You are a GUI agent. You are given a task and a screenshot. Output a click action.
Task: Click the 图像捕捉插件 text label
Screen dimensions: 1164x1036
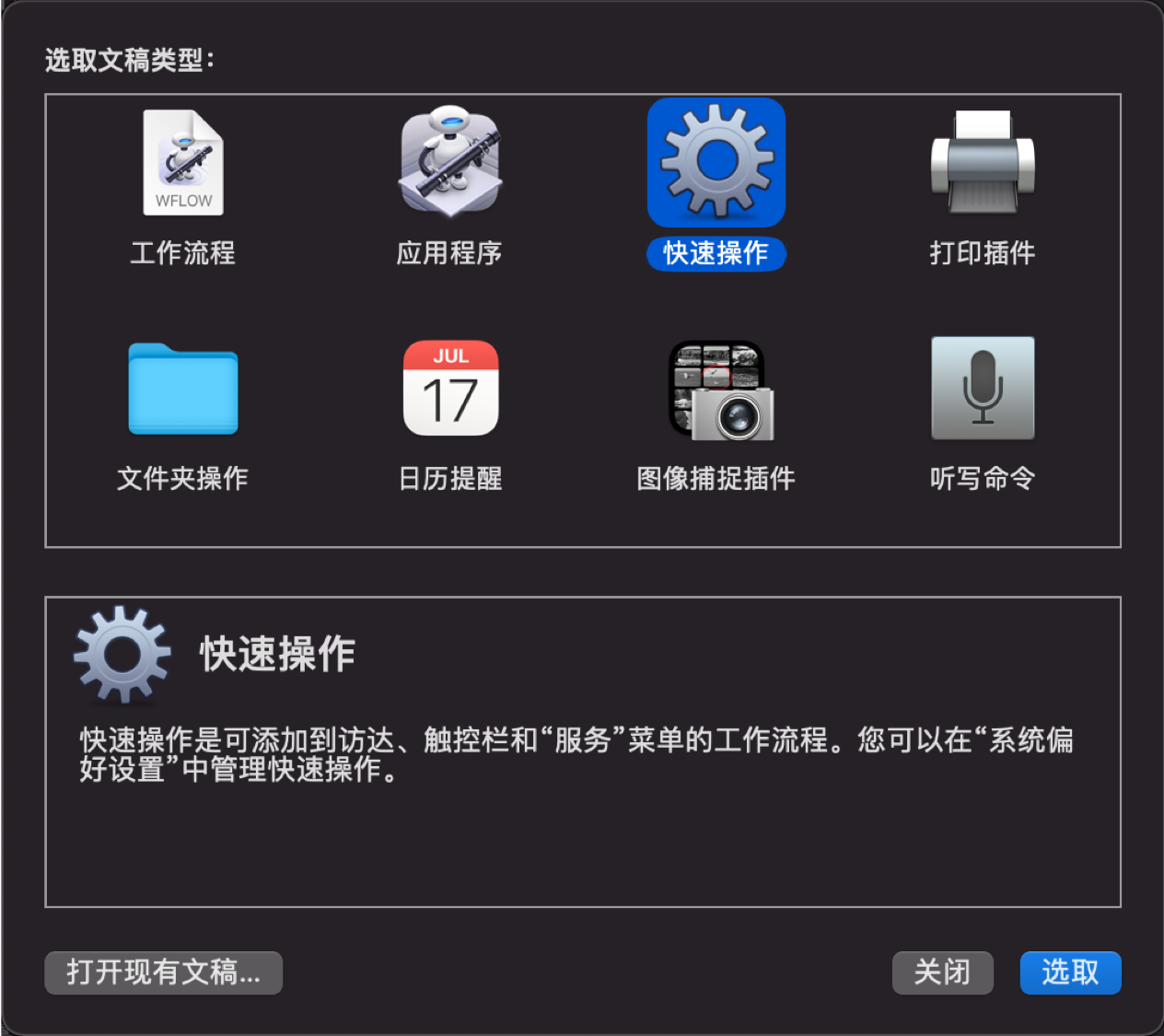(716, 478)
